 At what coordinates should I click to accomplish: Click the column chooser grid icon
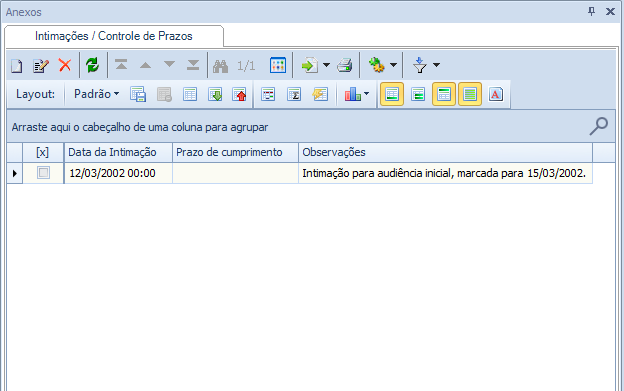(268, 94)
